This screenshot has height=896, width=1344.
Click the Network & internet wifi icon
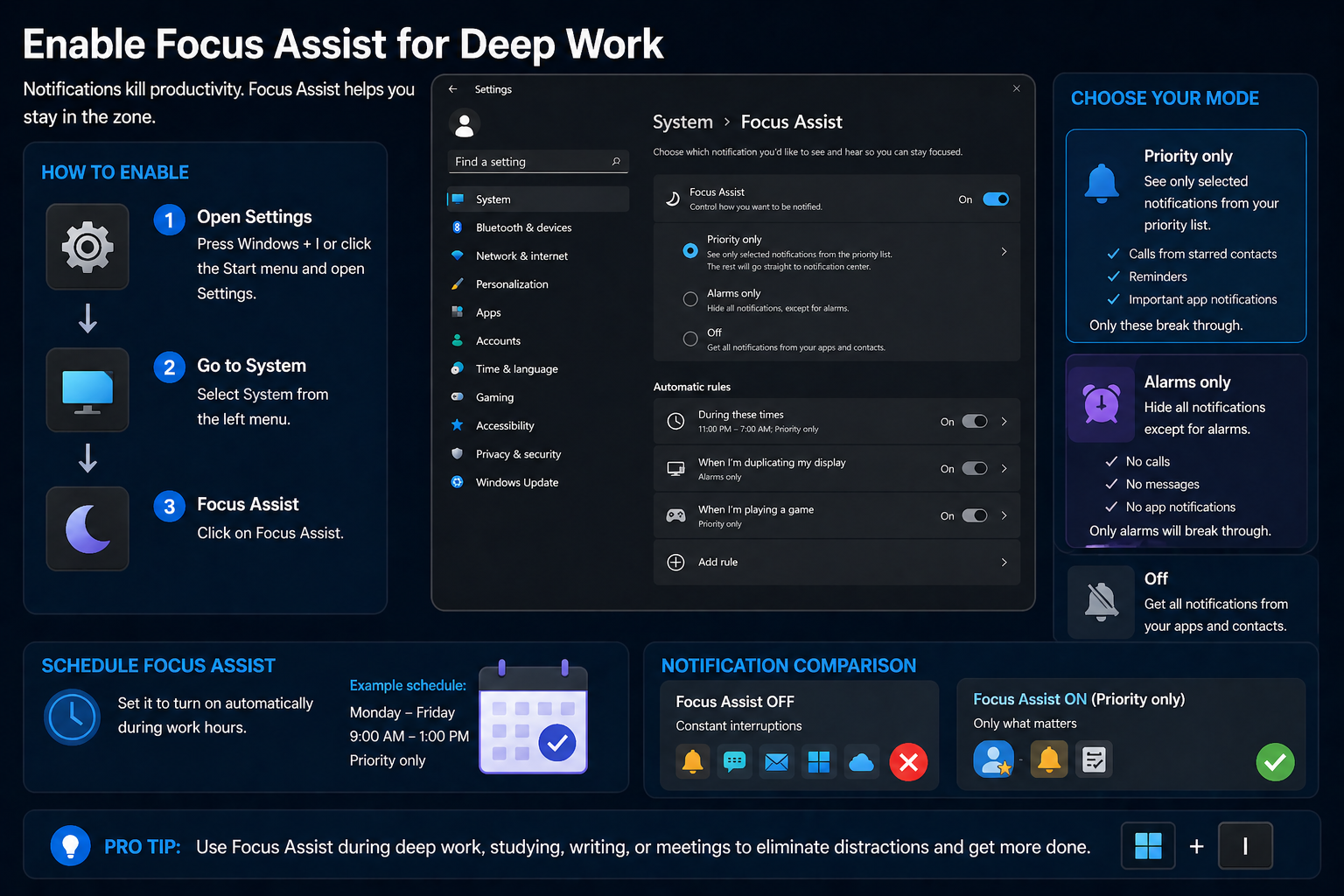pos(457,255)
